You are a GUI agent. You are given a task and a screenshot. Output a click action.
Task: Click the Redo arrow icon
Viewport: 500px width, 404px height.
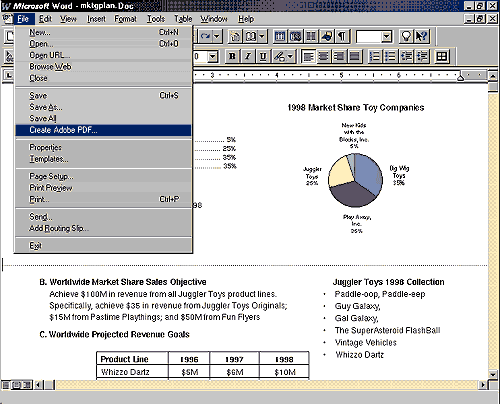[x=205, y=36]
